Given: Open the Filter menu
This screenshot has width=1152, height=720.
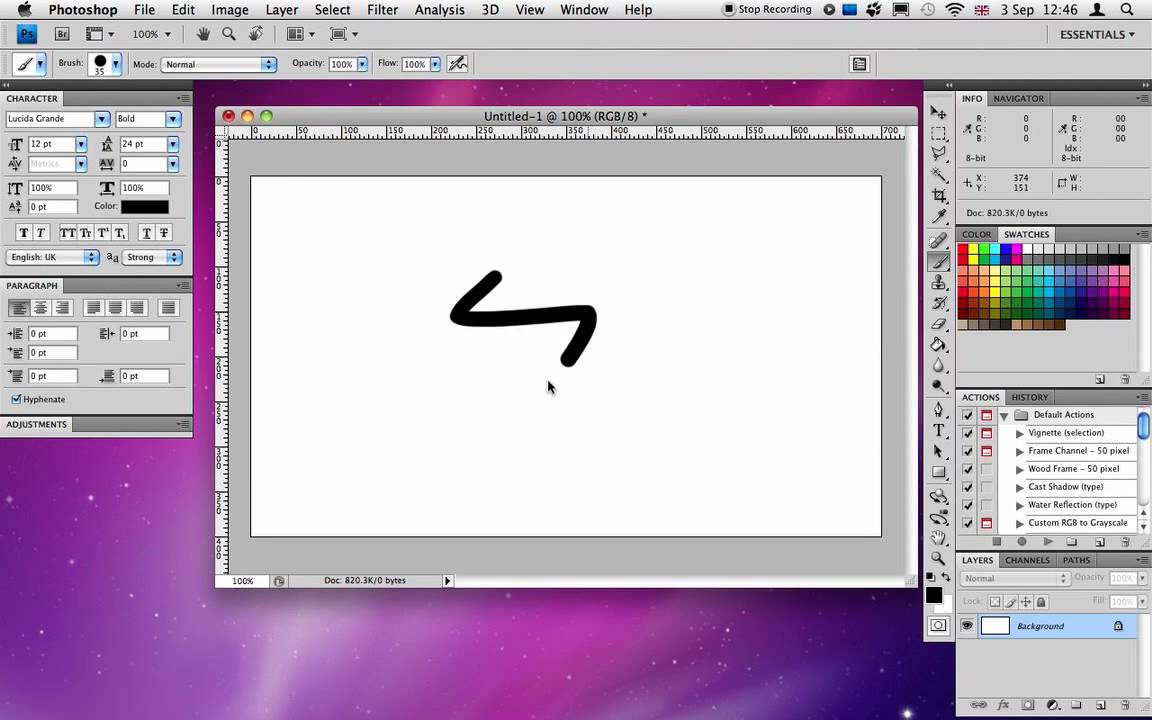Looking at the screenshot, I should point(382,10).
